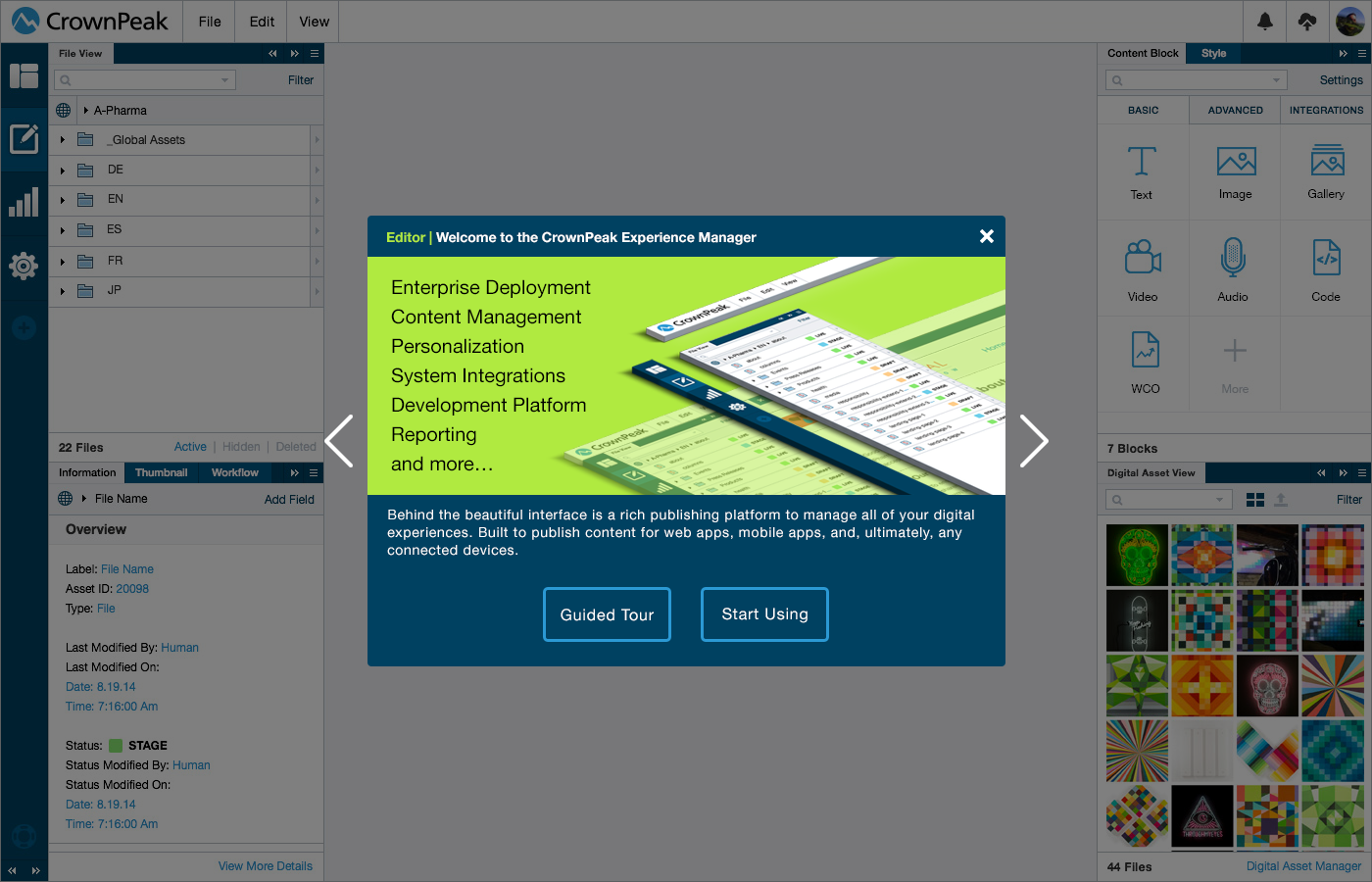
Task: Select the Image content block
Action: [1236, 172]
